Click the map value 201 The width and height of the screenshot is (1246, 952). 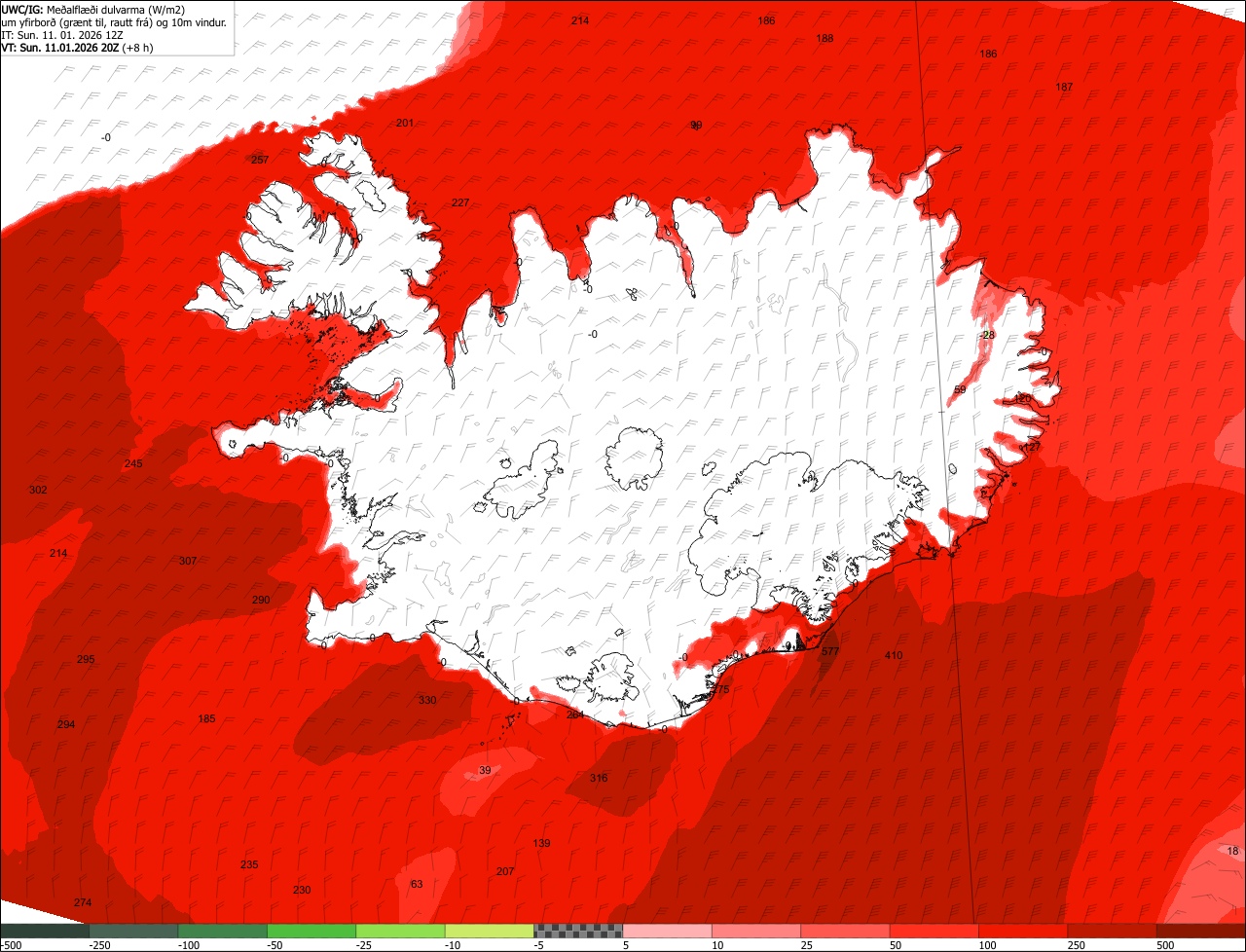[405, 123]
